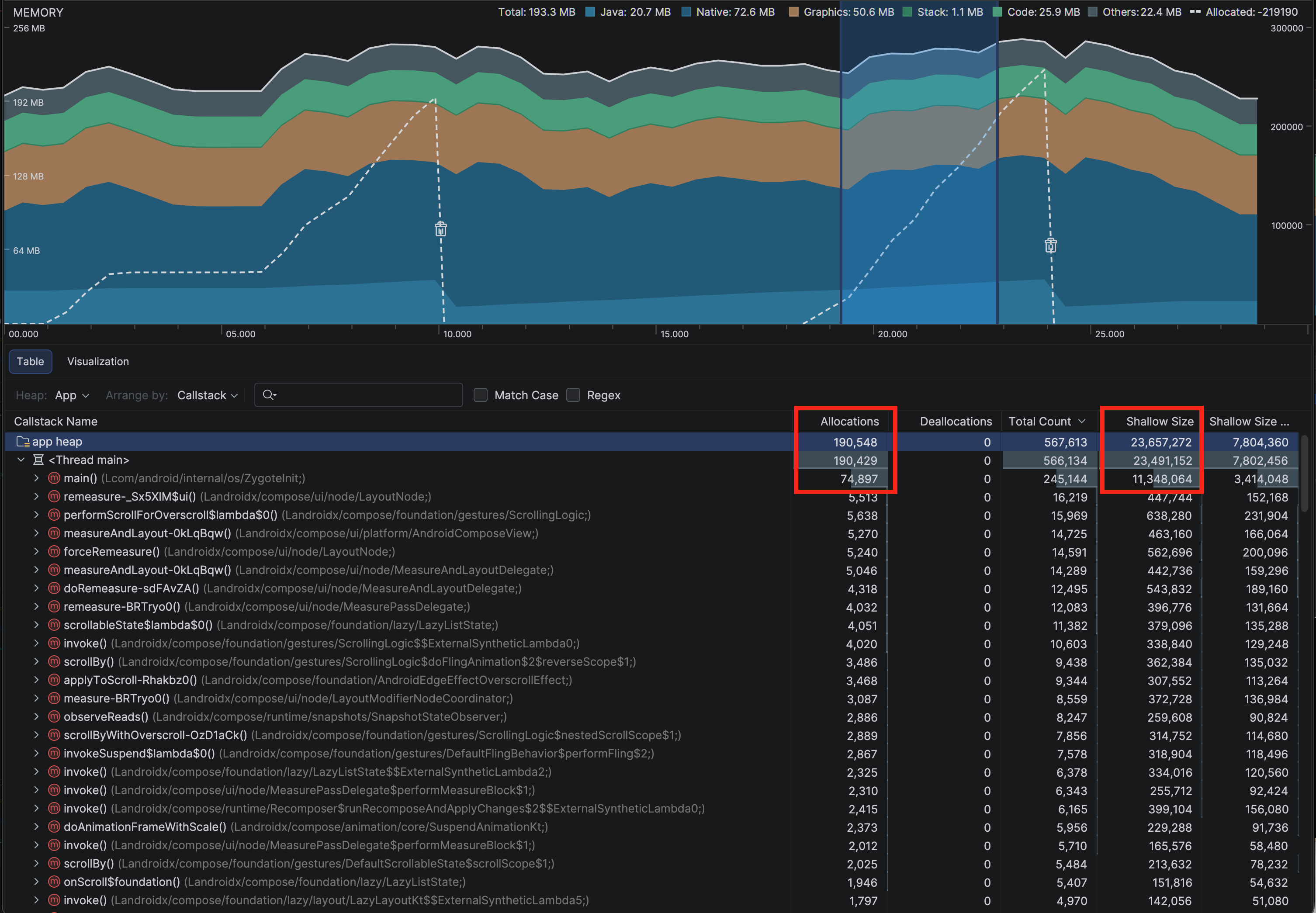Click the first garbage collection trash icon
Viewport: 1316px width, 913px height.
tap(440, 229)
